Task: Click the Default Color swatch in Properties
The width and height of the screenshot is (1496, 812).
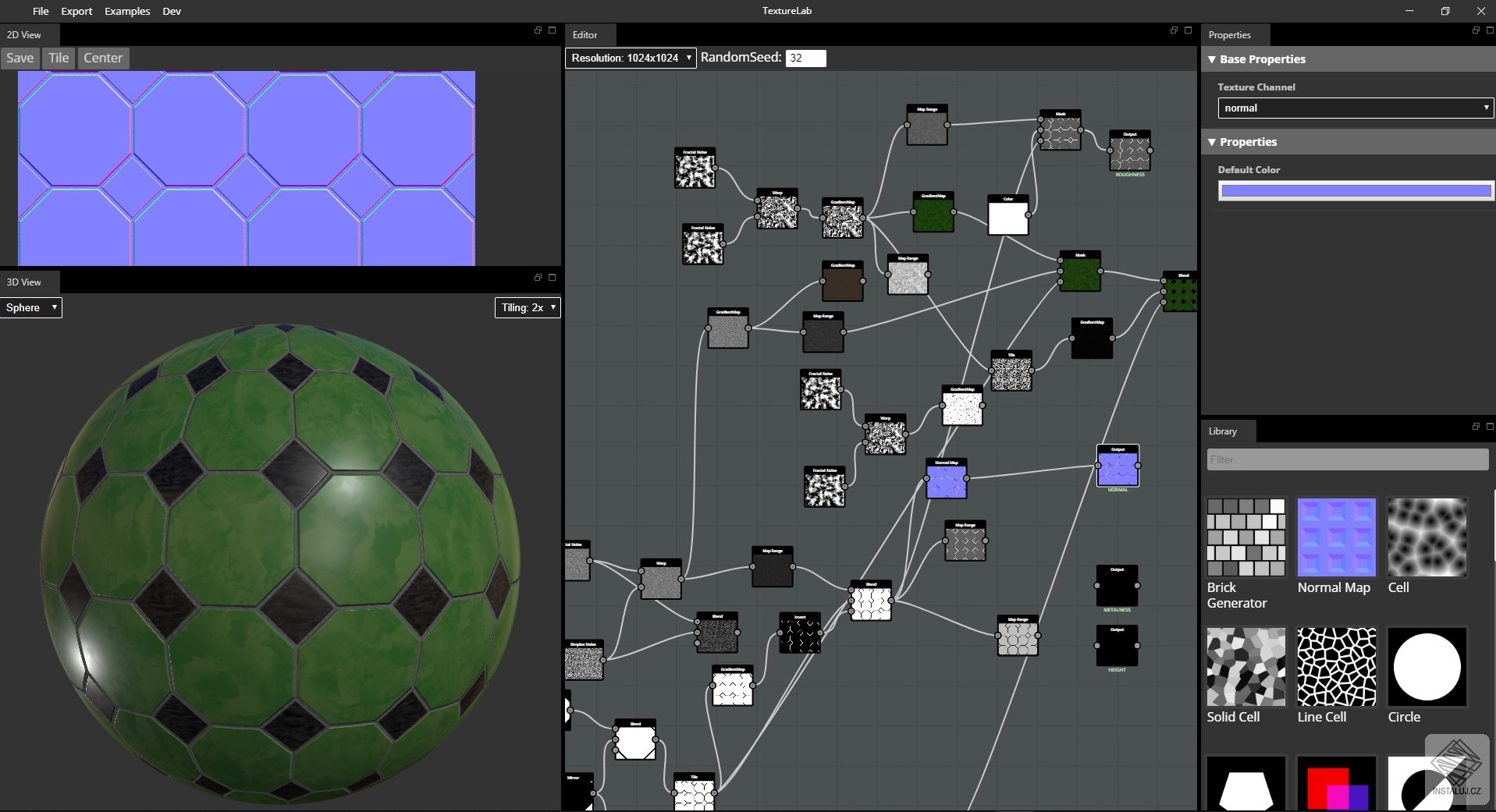Action: tap(1355, 190)
